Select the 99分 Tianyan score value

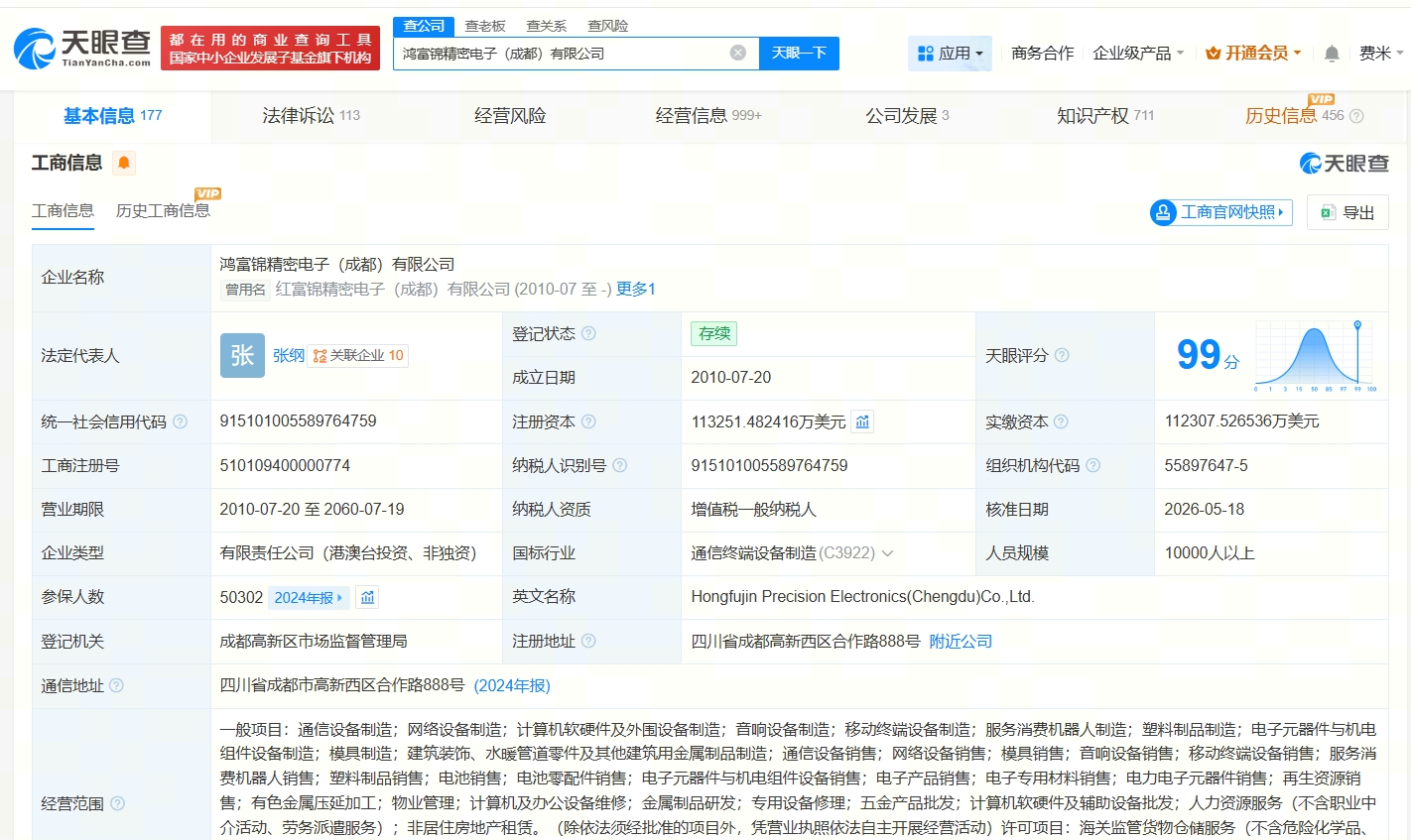click(1208, 355)
